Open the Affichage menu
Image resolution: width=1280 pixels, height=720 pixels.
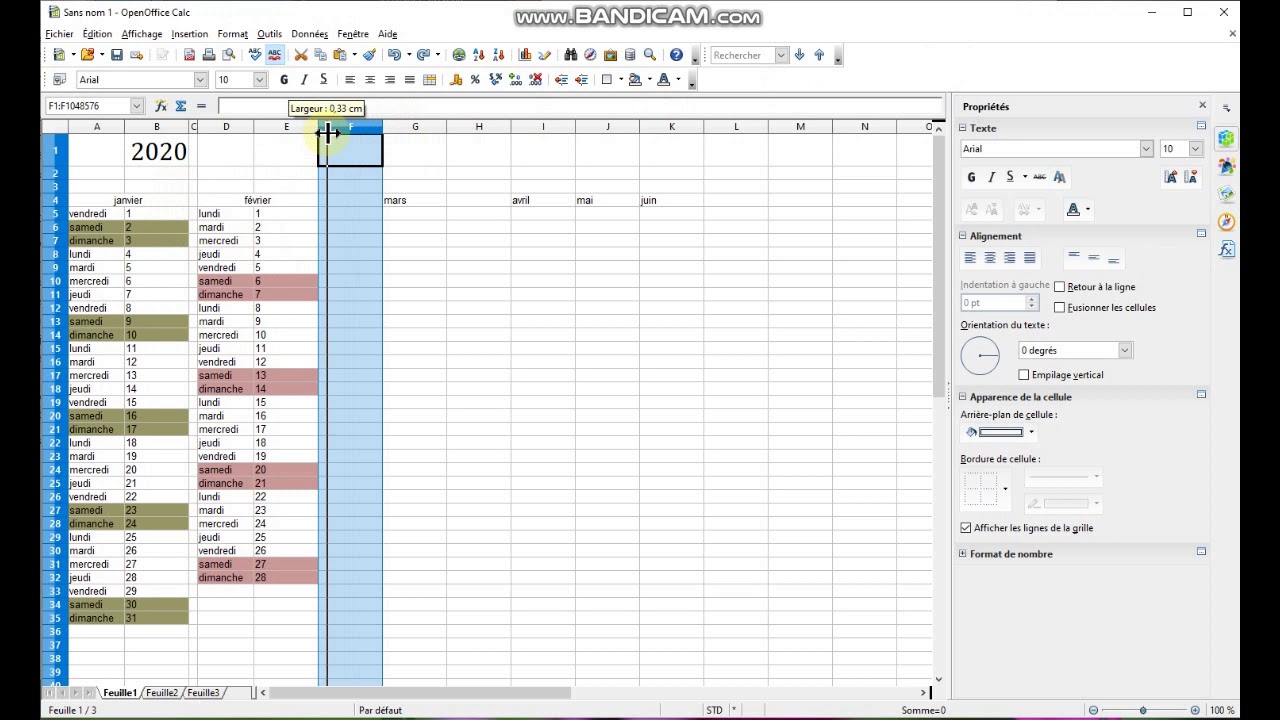click(x=142, y=34)
